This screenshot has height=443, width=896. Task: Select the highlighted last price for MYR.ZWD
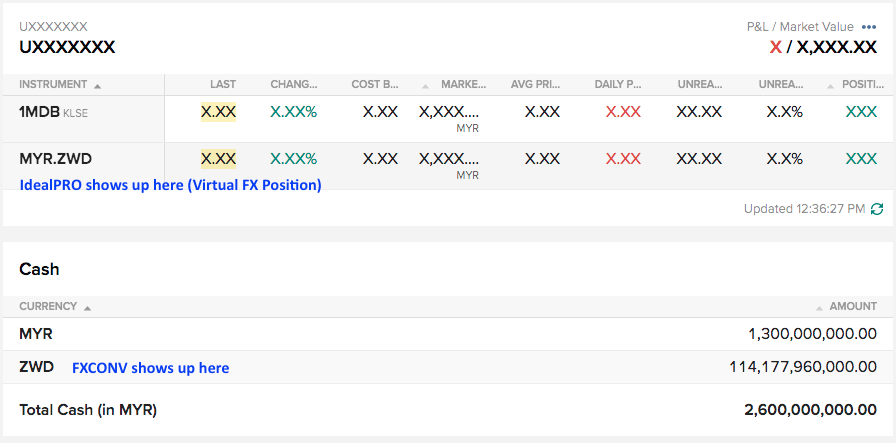(x=218, y=159)
